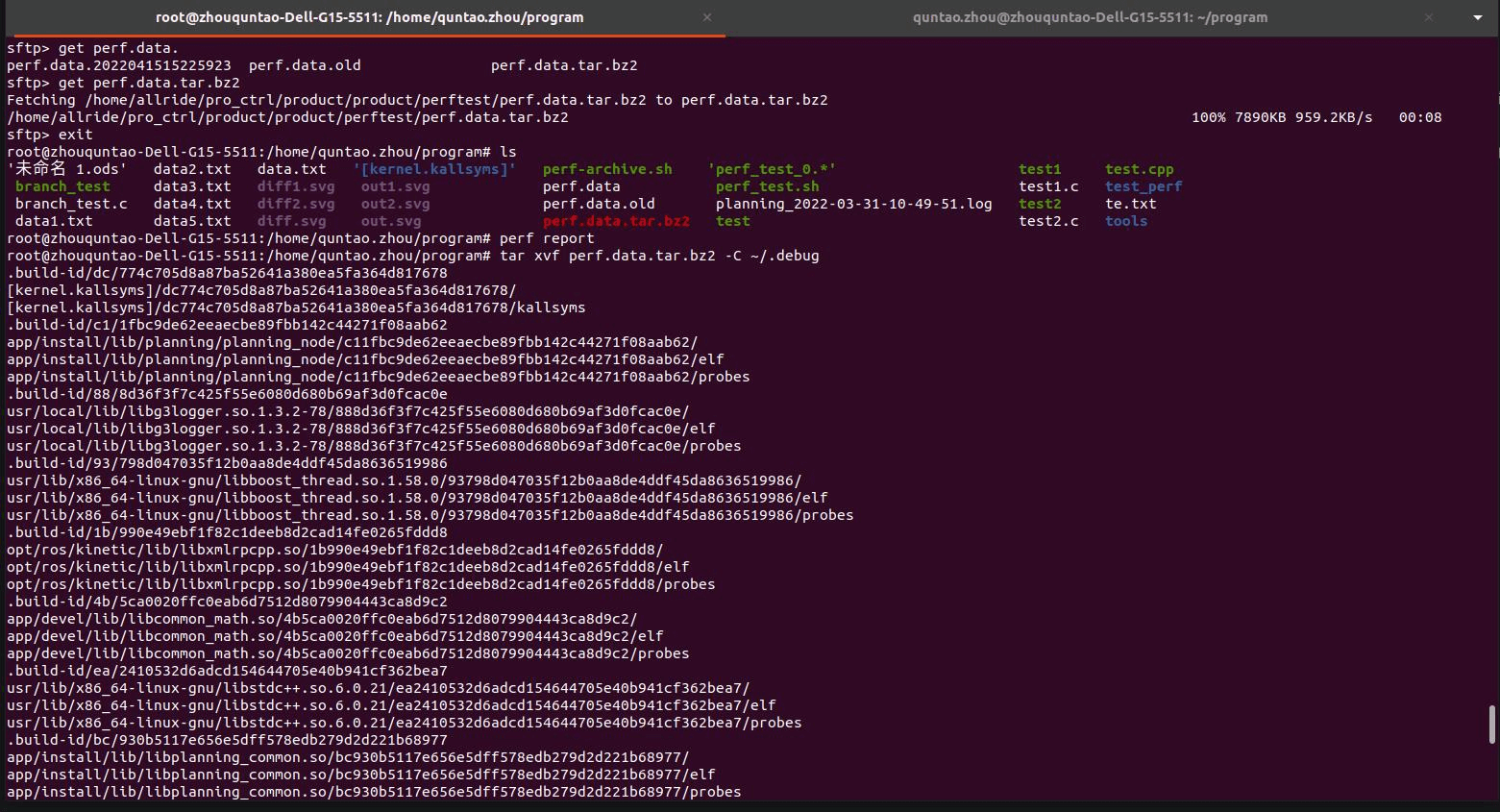The width and height of the screenshot is (1500, 812).
Task: Click branch_test executable name
Action: [62, 186]
